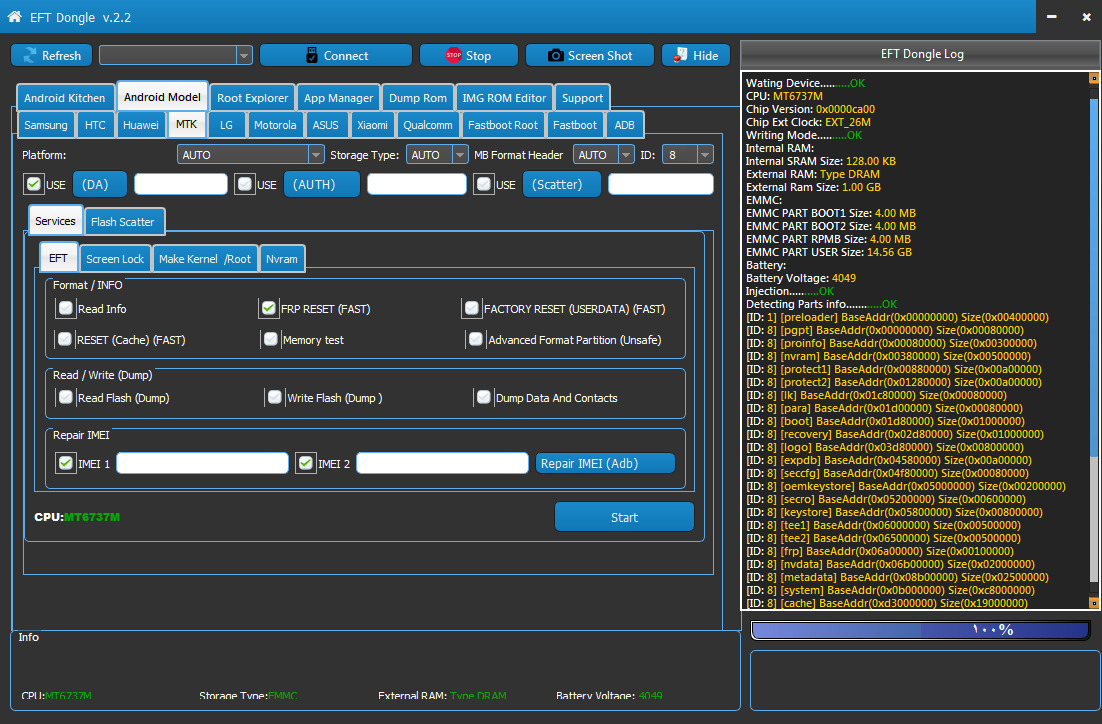Open the Screen Lock tab
This screenshot has height=724, width=1102.
pyautogui.click(x=115, y=259)
